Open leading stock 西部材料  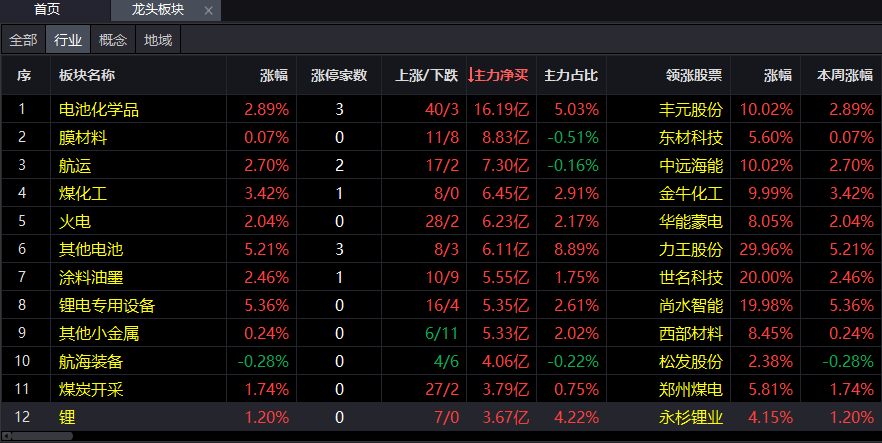coord(691,333)
